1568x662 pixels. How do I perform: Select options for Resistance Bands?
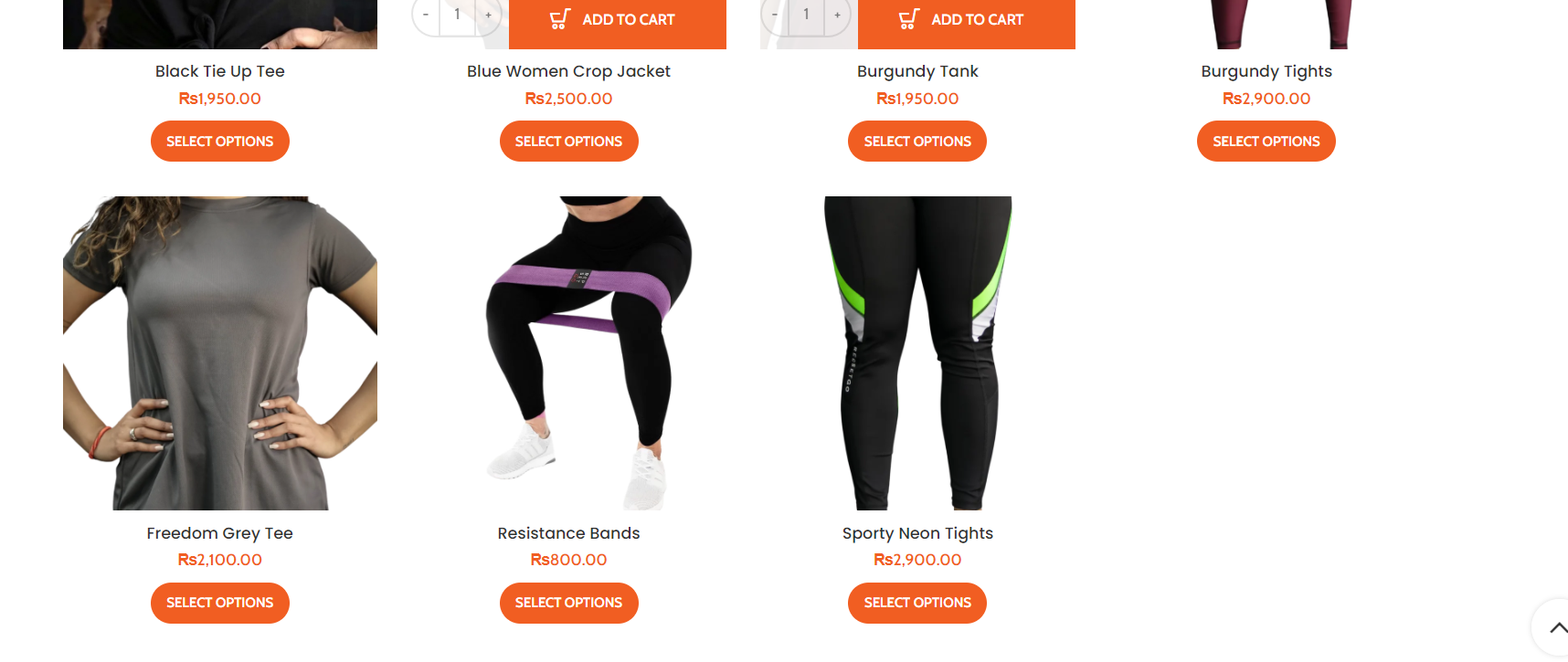click(569, 603)
